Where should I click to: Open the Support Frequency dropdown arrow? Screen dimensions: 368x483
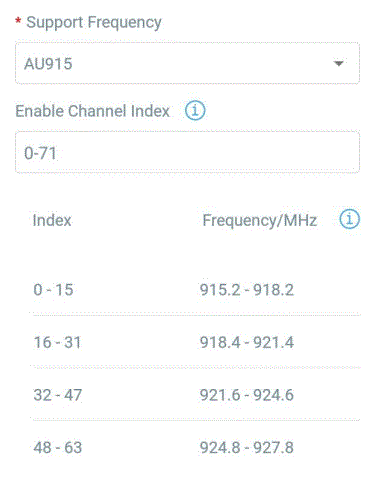pos(339,63)
